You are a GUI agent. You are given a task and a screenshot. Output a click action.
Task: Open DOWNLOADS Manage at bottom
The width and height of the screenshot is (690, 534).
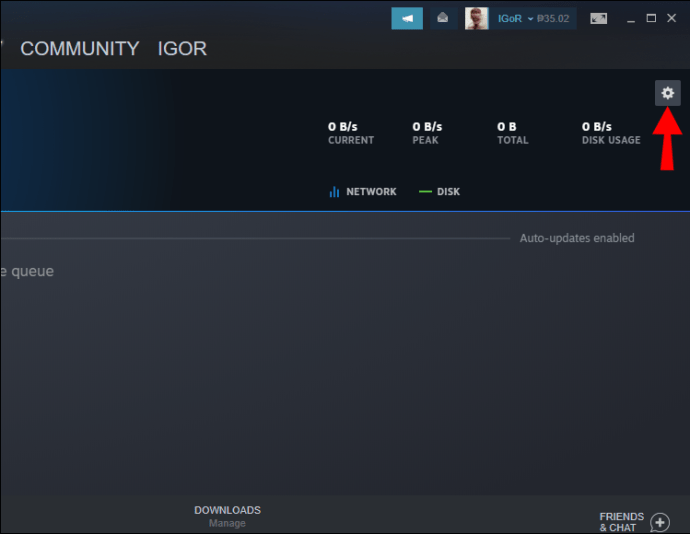tap(228, 516)
